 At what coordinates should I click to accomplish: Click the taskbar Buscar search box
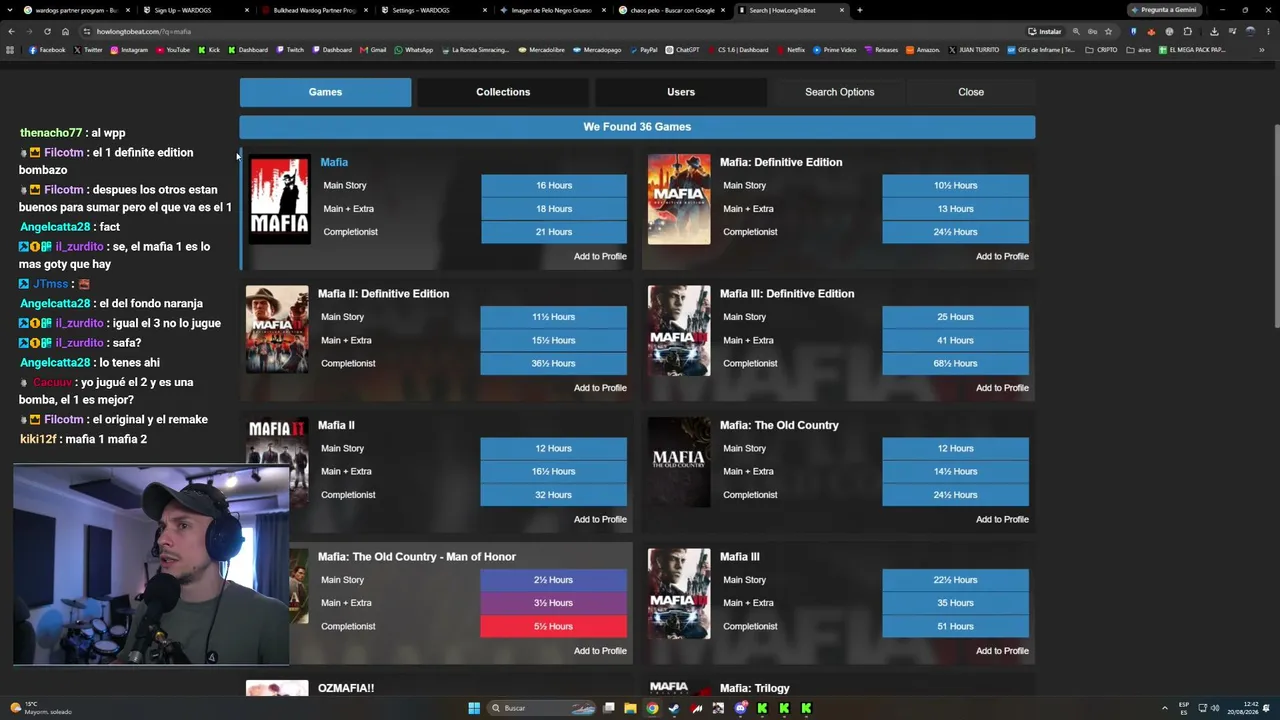tap(542, 708)
